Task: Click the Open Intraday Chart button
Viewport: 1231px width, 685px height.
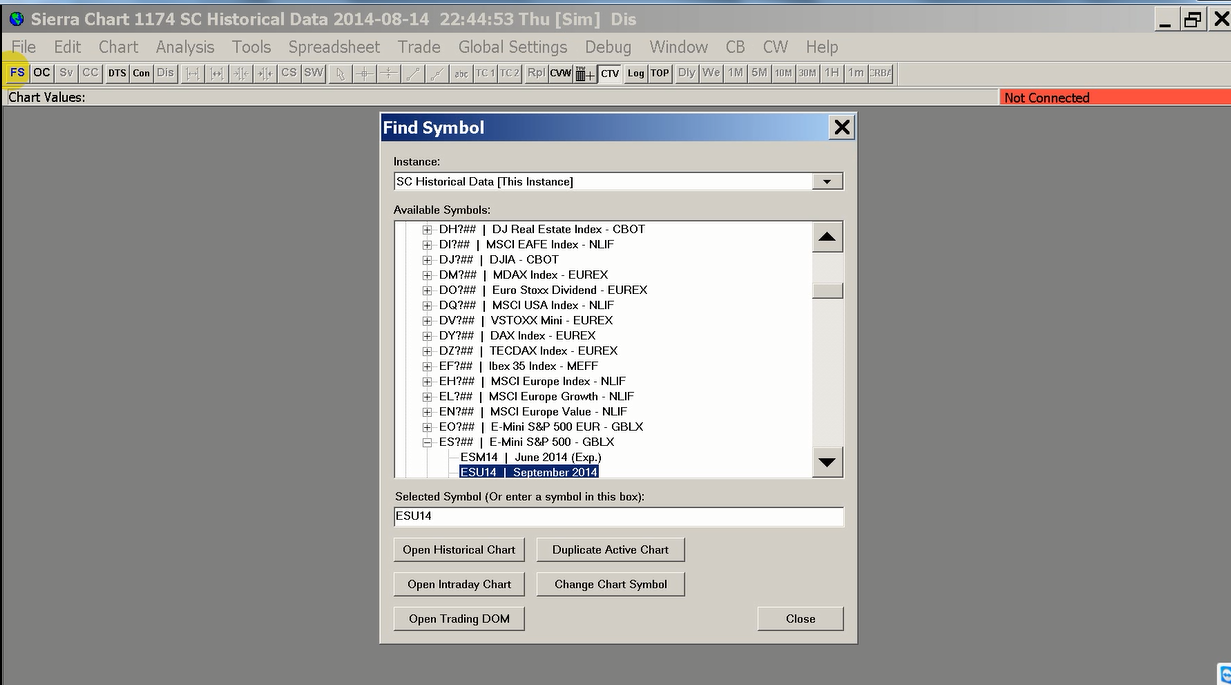Action: [x=459, y=584]
